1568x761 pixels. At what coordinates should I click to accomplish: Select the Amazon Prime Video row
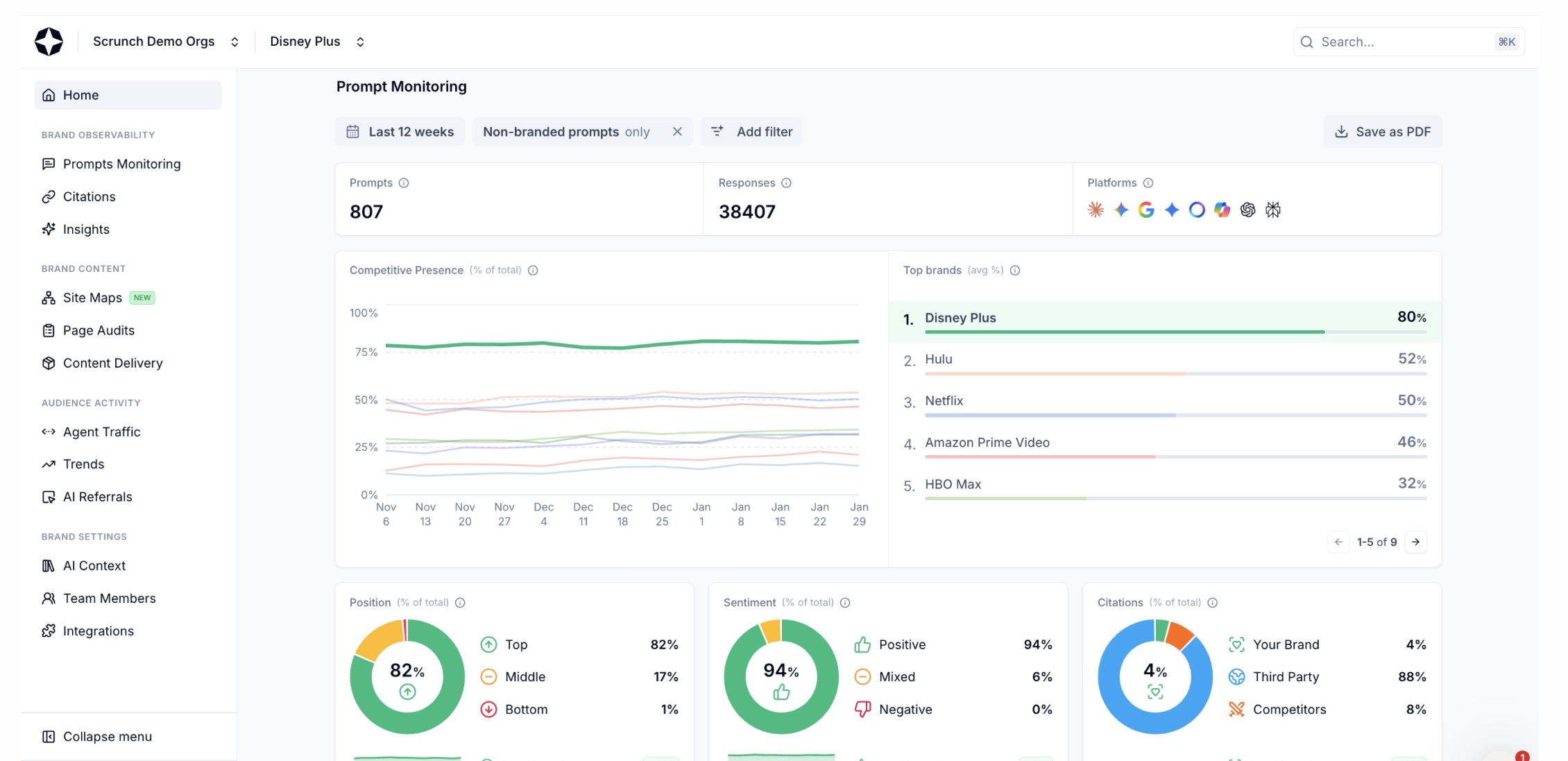(1165, 446)
